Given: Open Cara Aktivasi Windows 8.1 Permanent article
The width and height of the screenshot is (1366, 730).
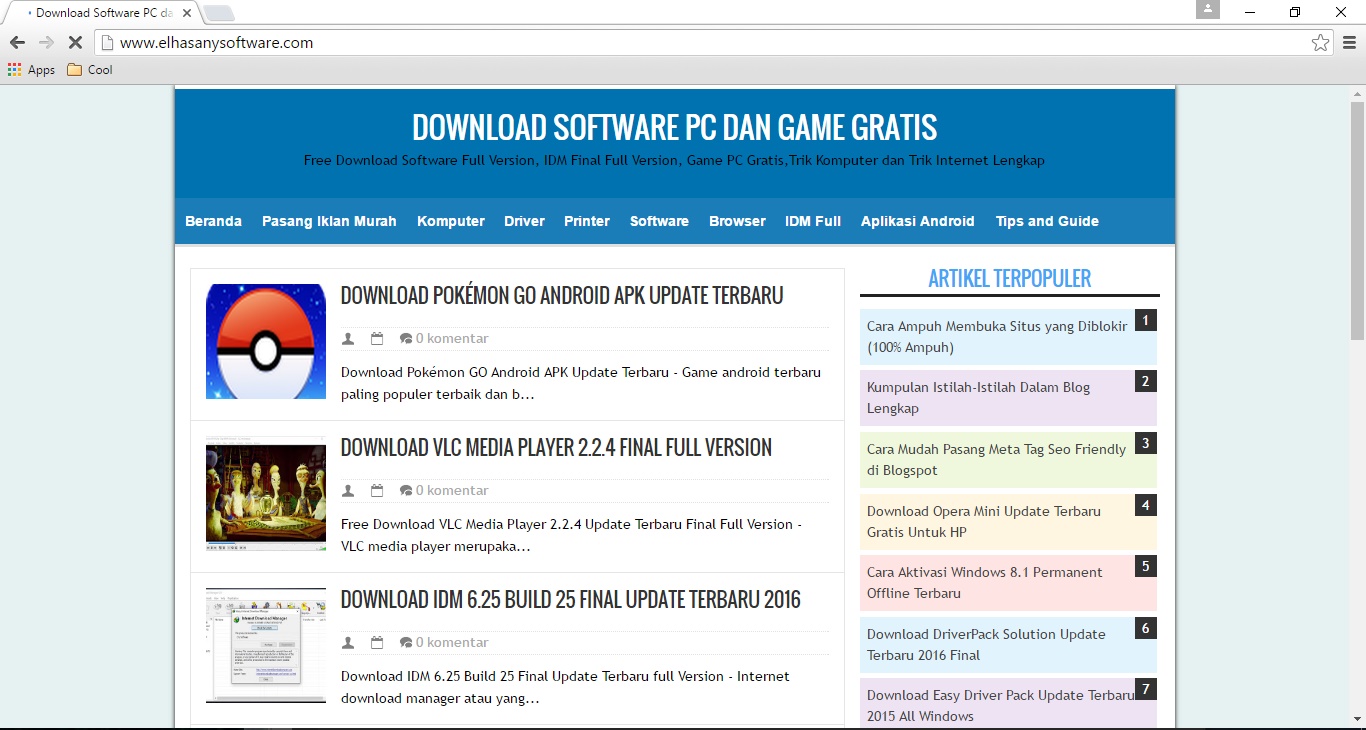Looking at the screenshot, I should (985, 583).
